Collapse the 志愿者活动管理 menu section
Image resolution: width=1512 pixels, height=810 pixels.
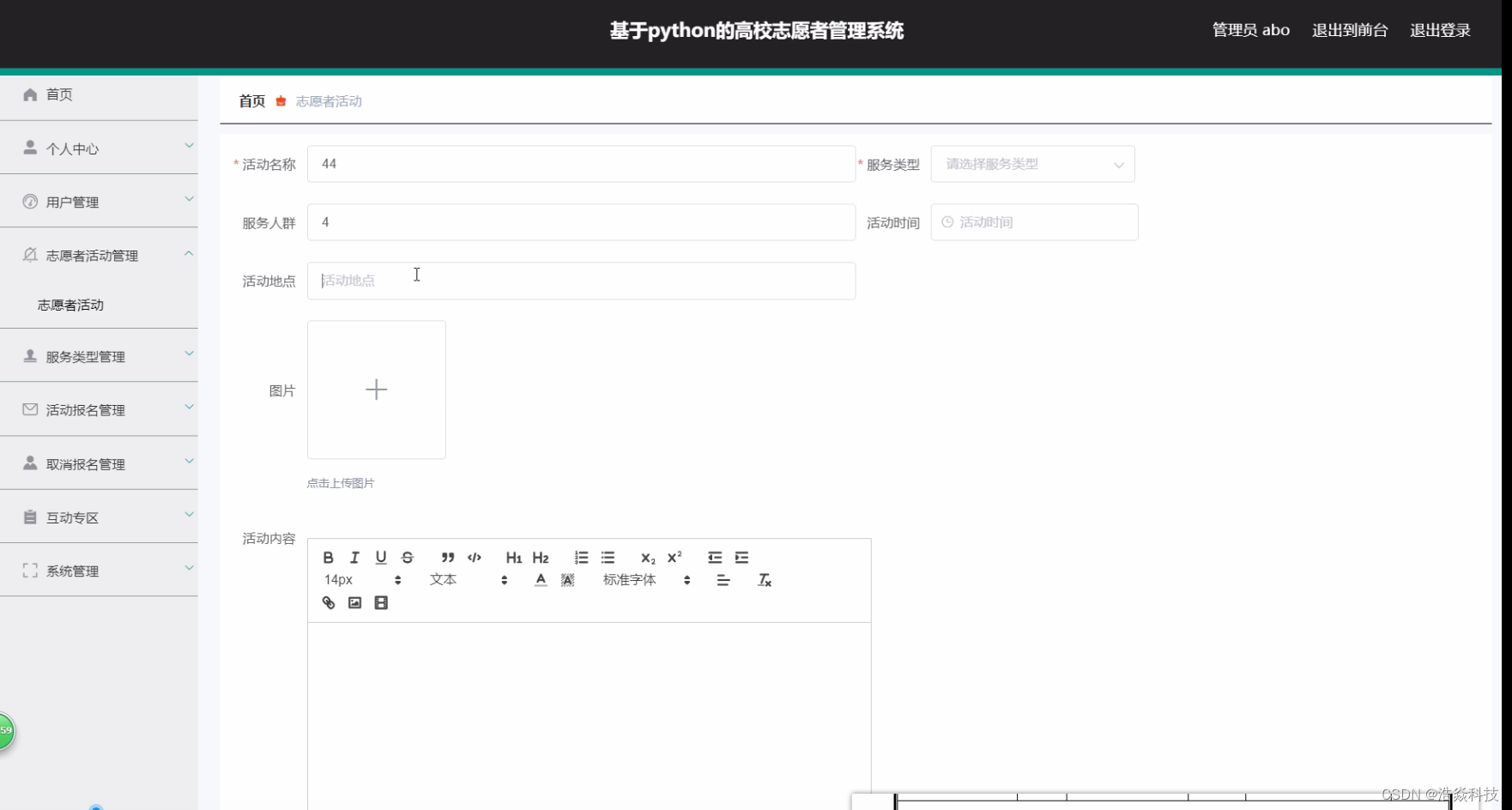[x=99, y=255]
